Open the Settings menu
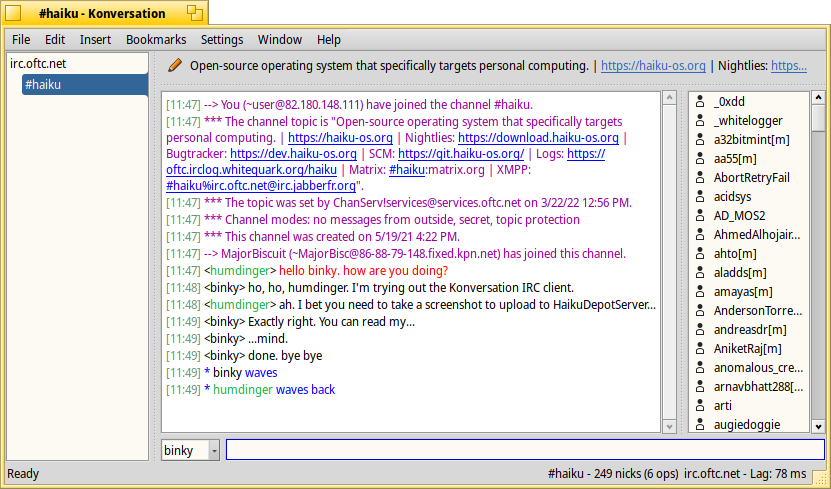Image resolution: width=831 pixels, height=489 pixels. click(x=222, y=40)
